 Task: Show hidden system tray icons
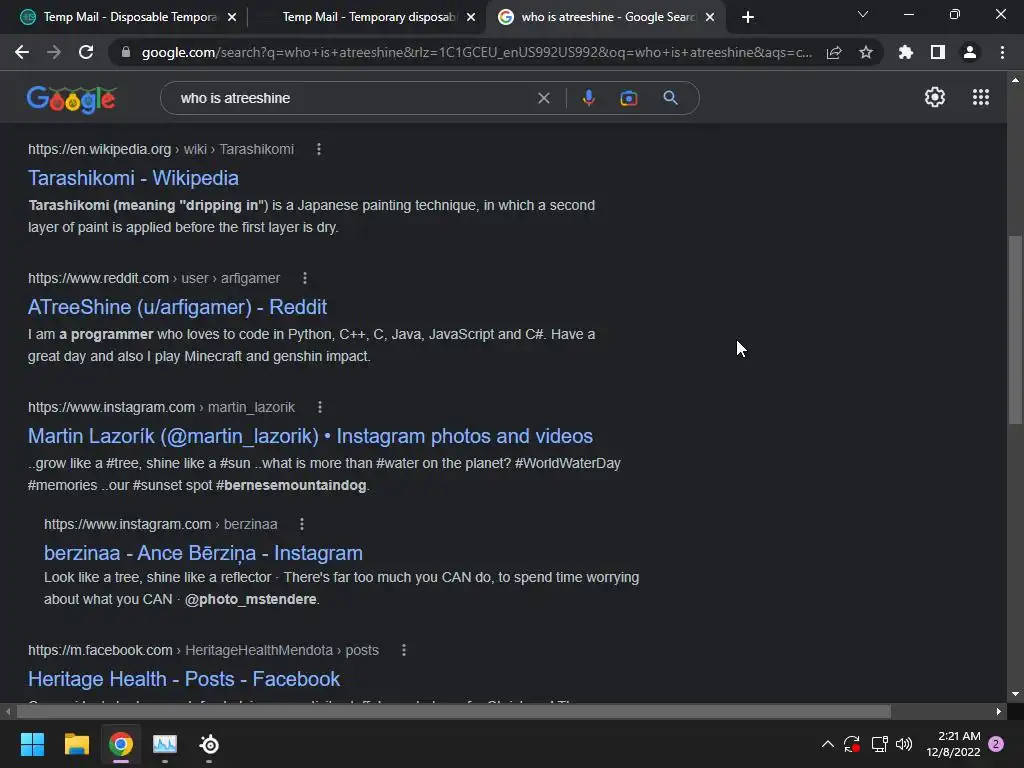click(x=827, y=744)
